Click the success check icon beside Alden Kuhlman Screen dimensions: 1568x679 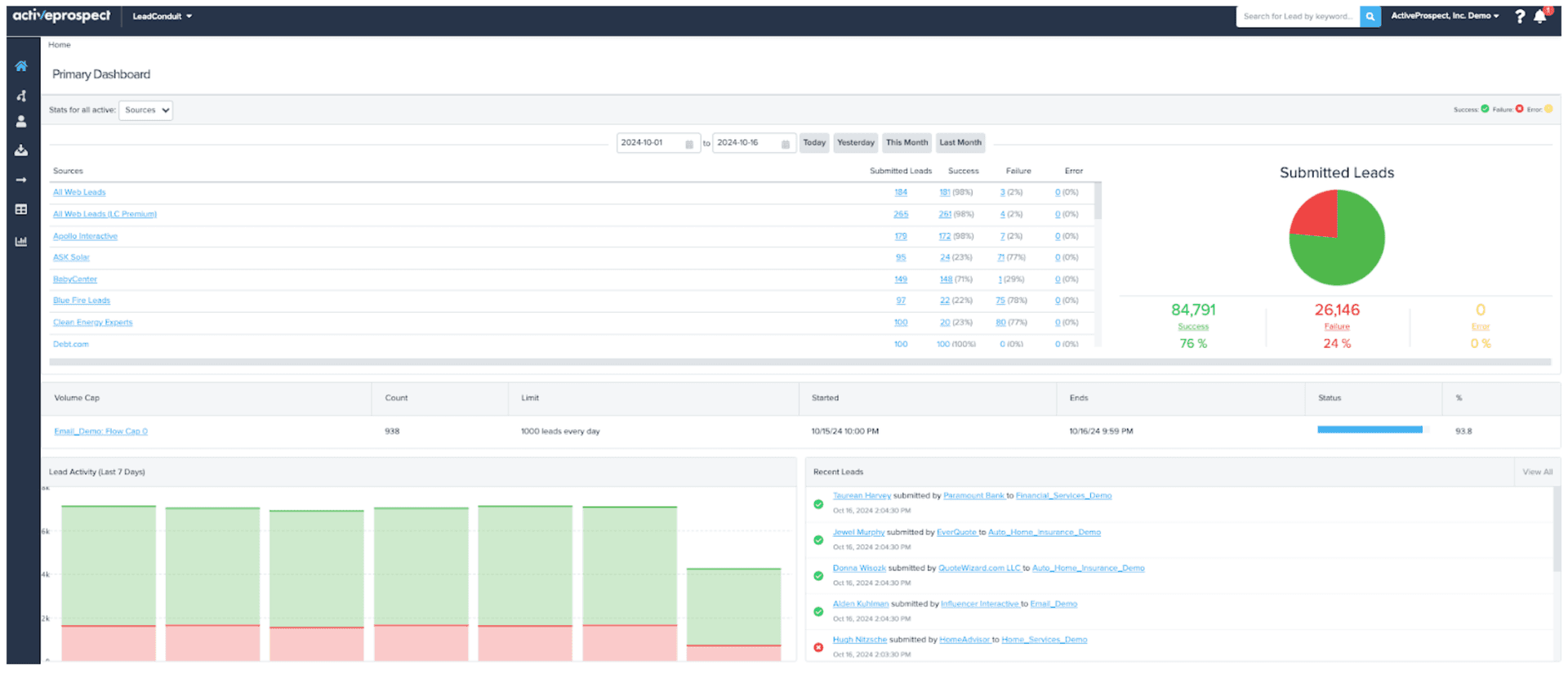818,612
